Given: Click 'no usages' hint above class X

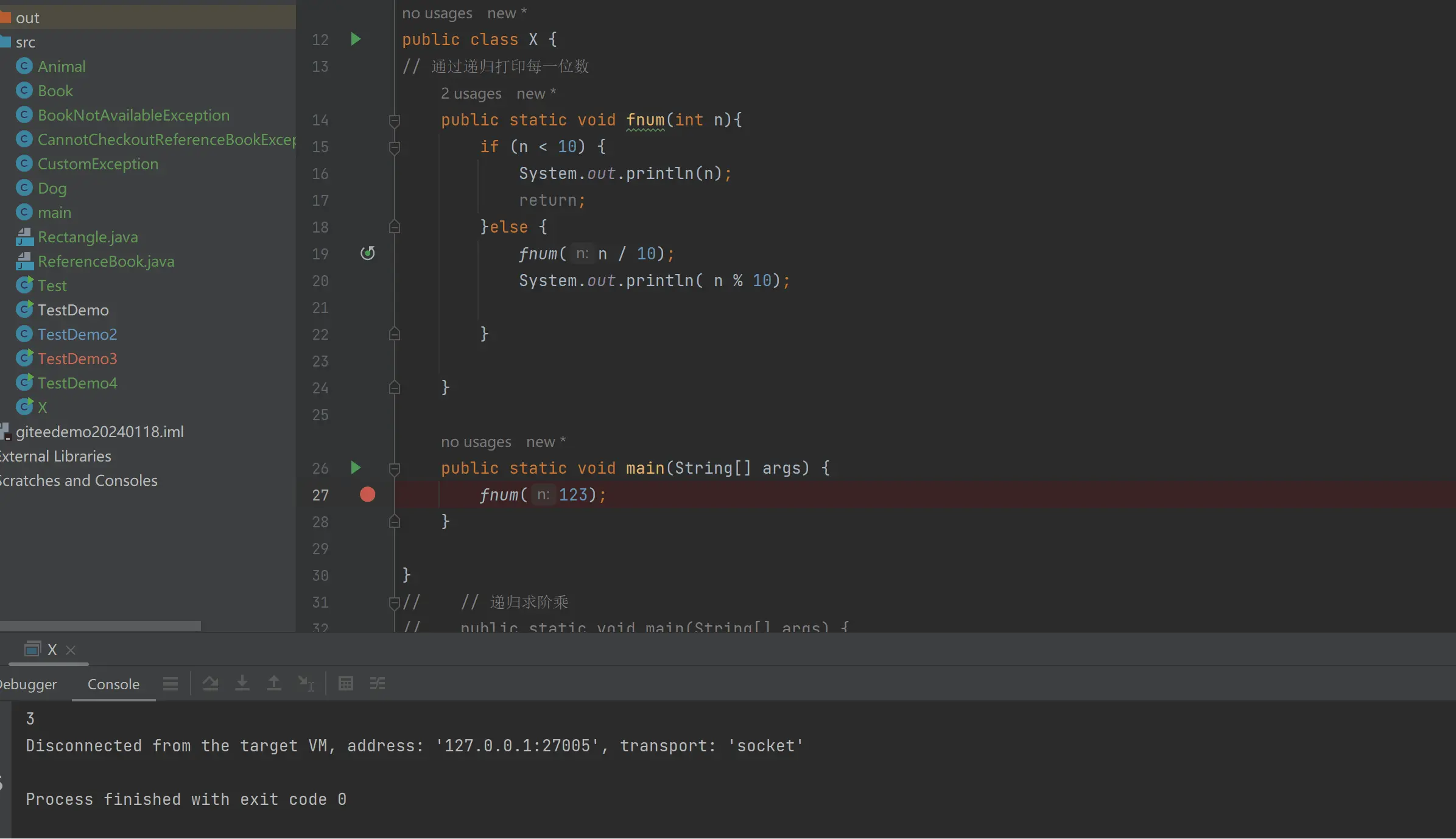Looking at the screenshot, I should 437,13.
